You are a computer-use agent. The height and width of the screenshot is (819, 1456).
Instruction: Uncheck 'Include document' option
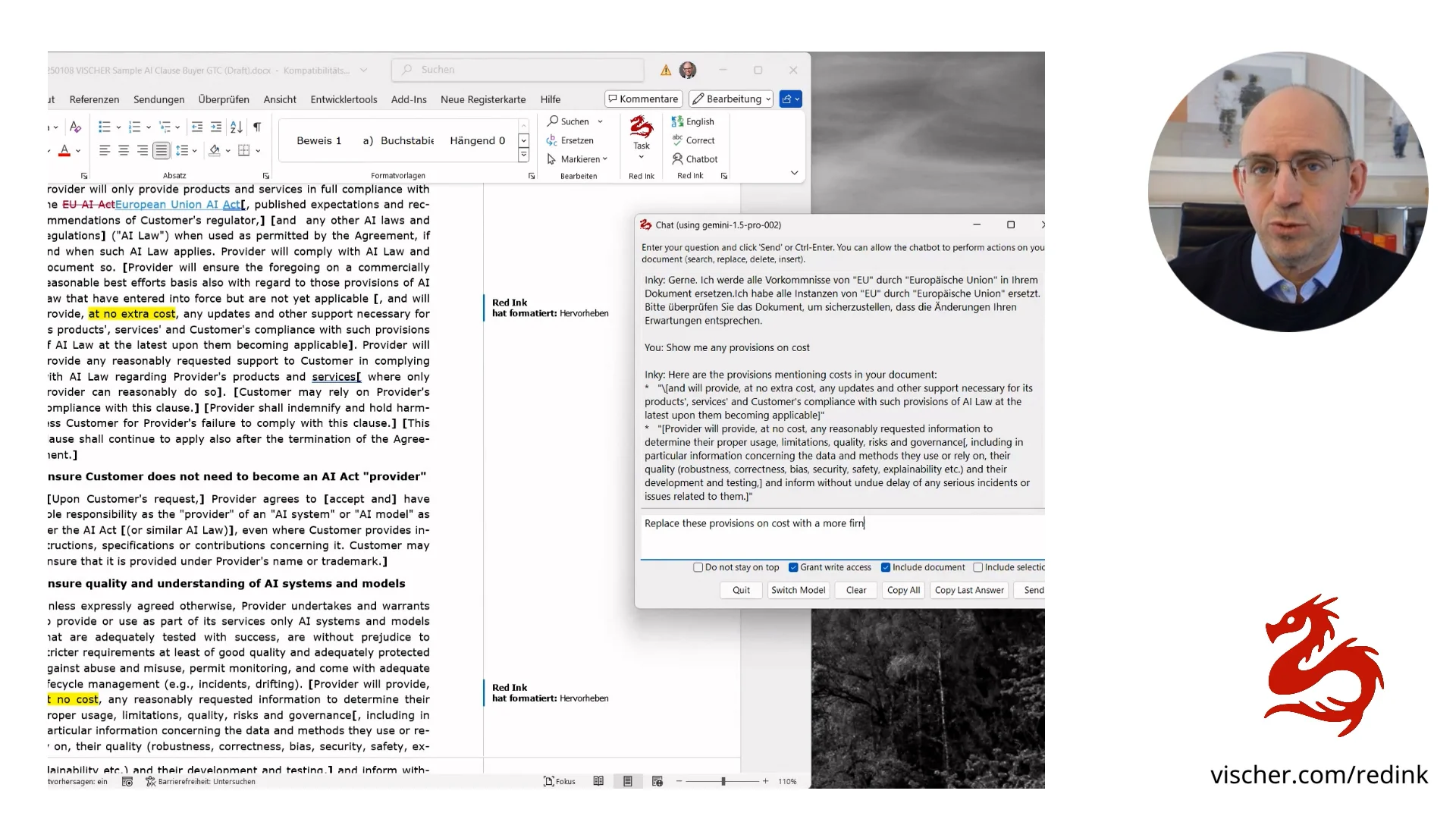(886, 567)
